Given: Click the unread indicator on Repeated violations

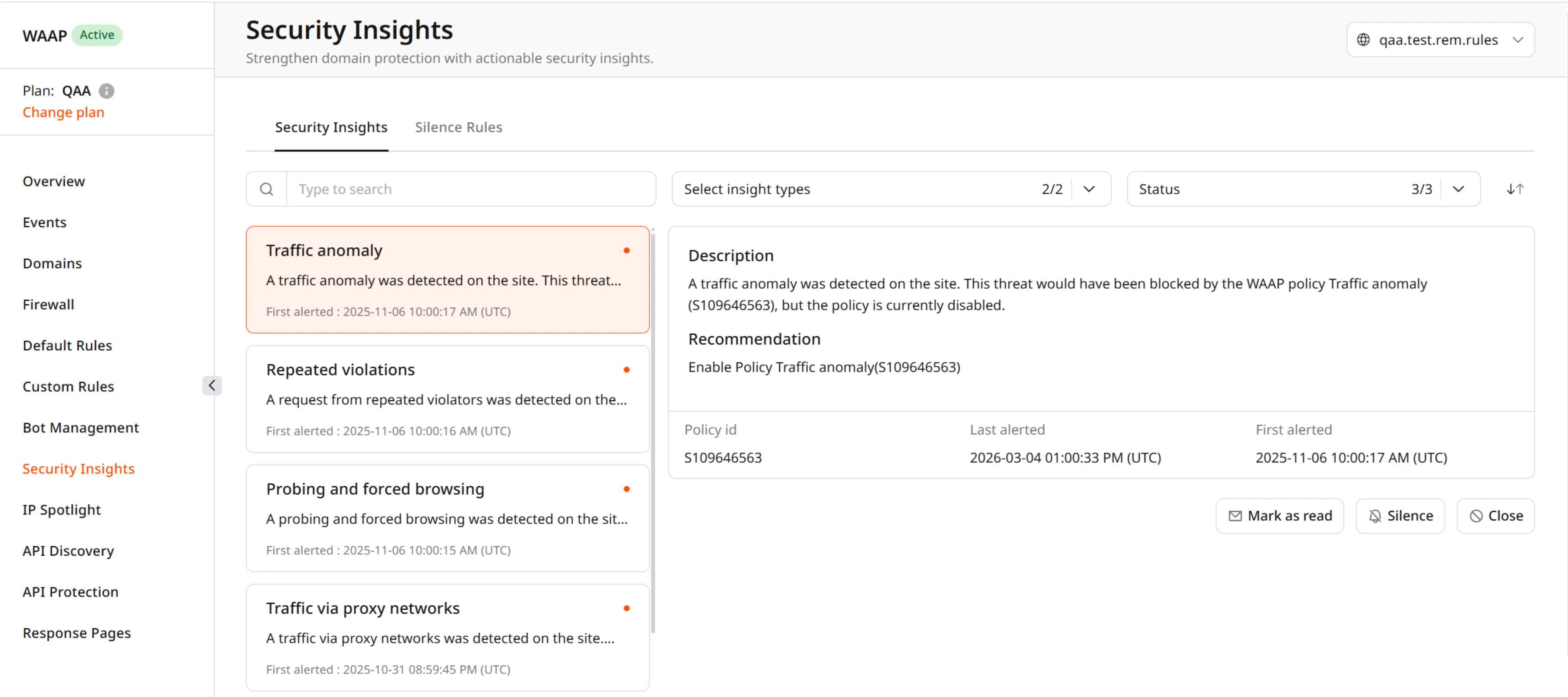Looking at the screenshot, I should pos(627,370).
